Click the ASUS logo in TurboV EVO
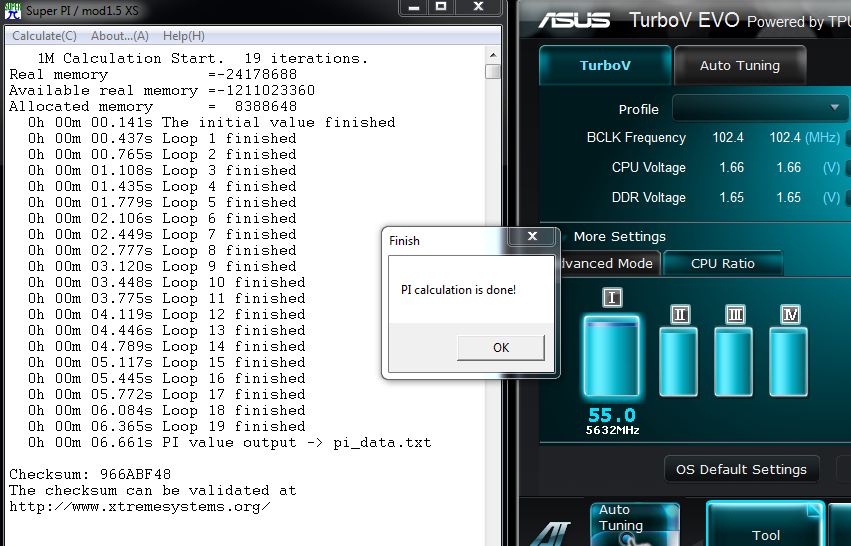Screen dimensions: 851x546 click(574, 21)
